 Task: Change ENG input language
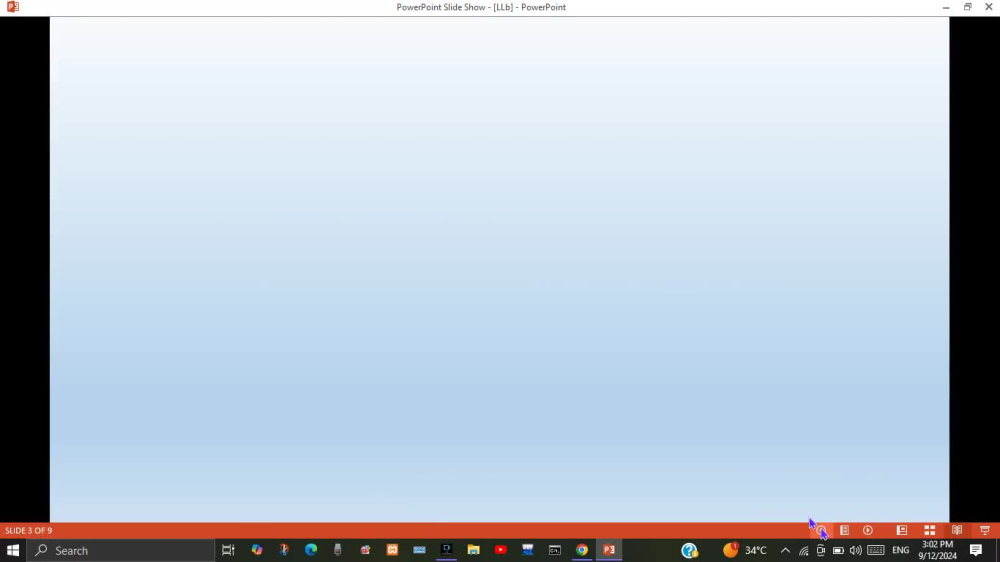[901, 550]
